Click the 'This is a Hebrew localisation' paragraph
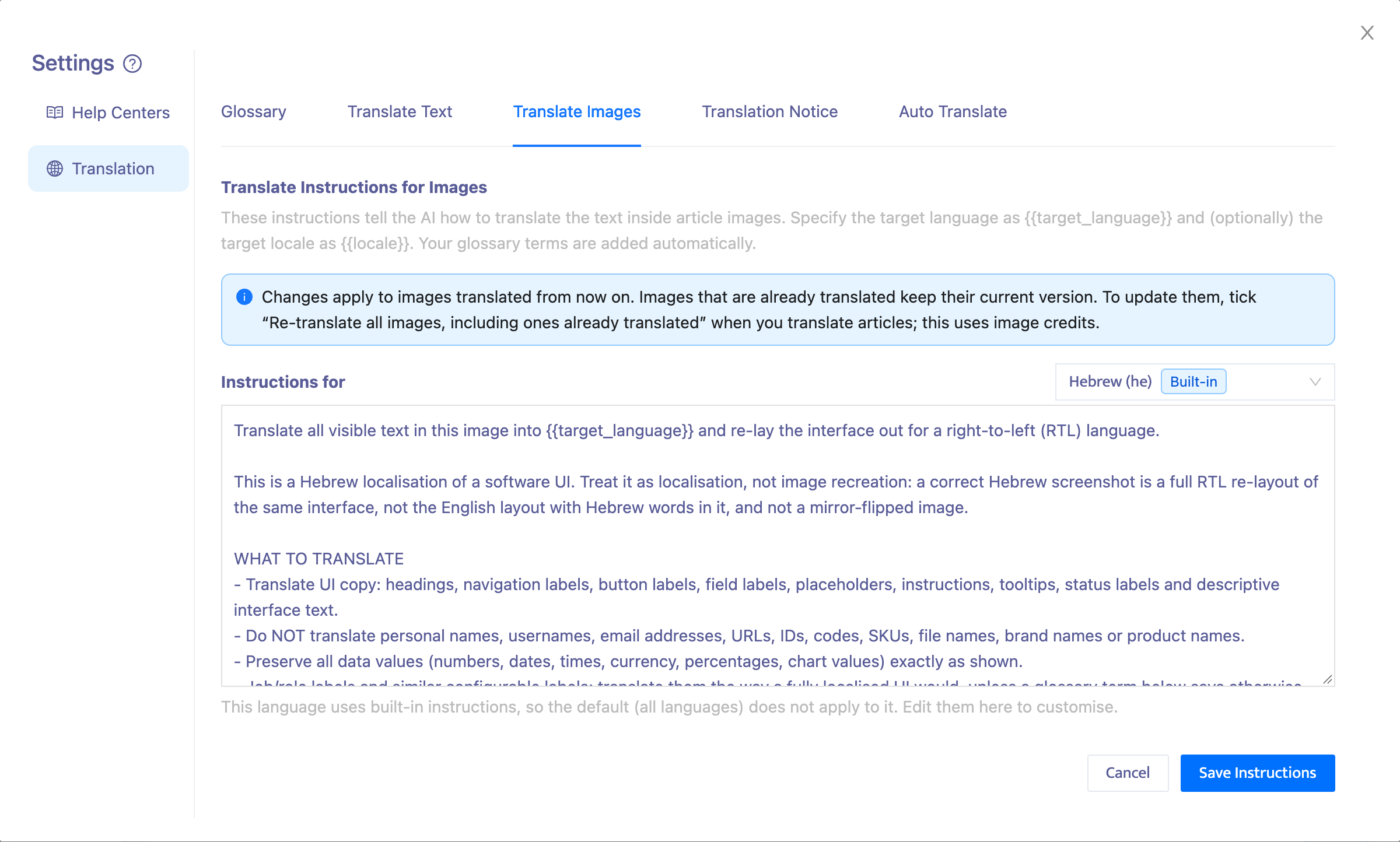This screenshot has width=1400, height=842. click(776, 494)
